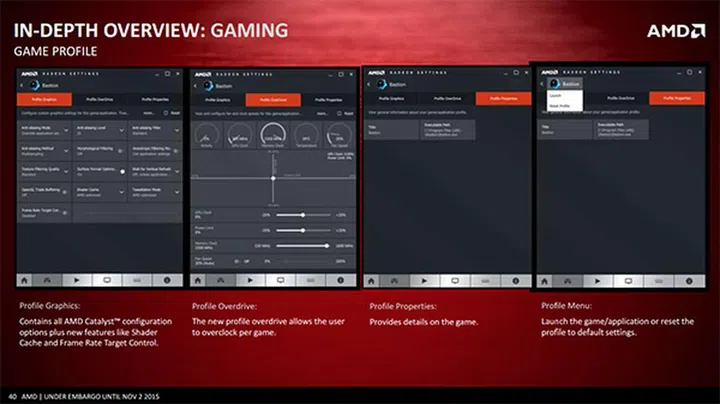Select Display monitor icon in Profile OverDrive window

point(281,280)
